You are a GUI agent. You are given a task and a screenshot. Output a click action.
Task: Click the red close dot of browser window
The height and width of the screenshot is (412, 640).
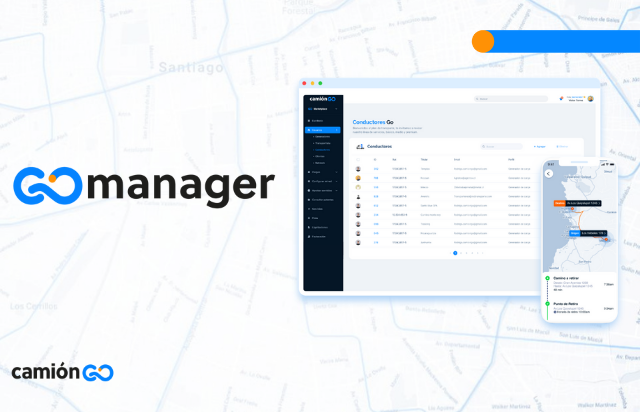click(x=304, y=83)
